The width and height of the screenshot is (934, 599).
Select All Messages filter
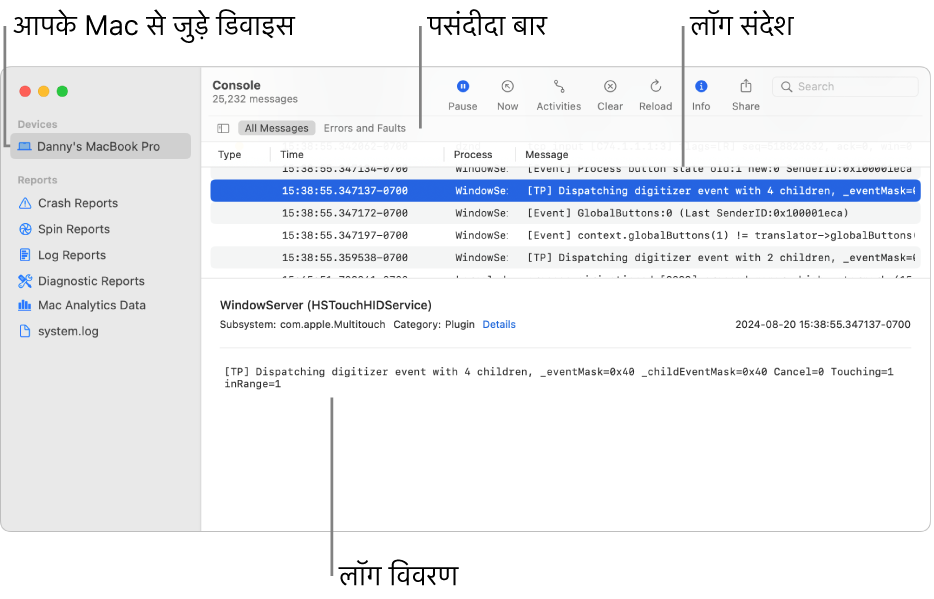pos(276,128)
